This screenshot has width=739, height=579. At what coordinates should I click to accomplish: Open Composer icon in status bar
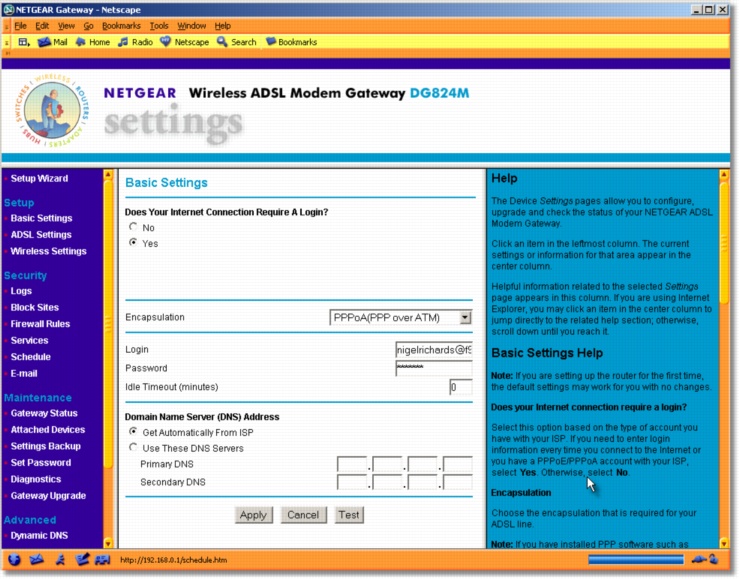coord(82,560)
